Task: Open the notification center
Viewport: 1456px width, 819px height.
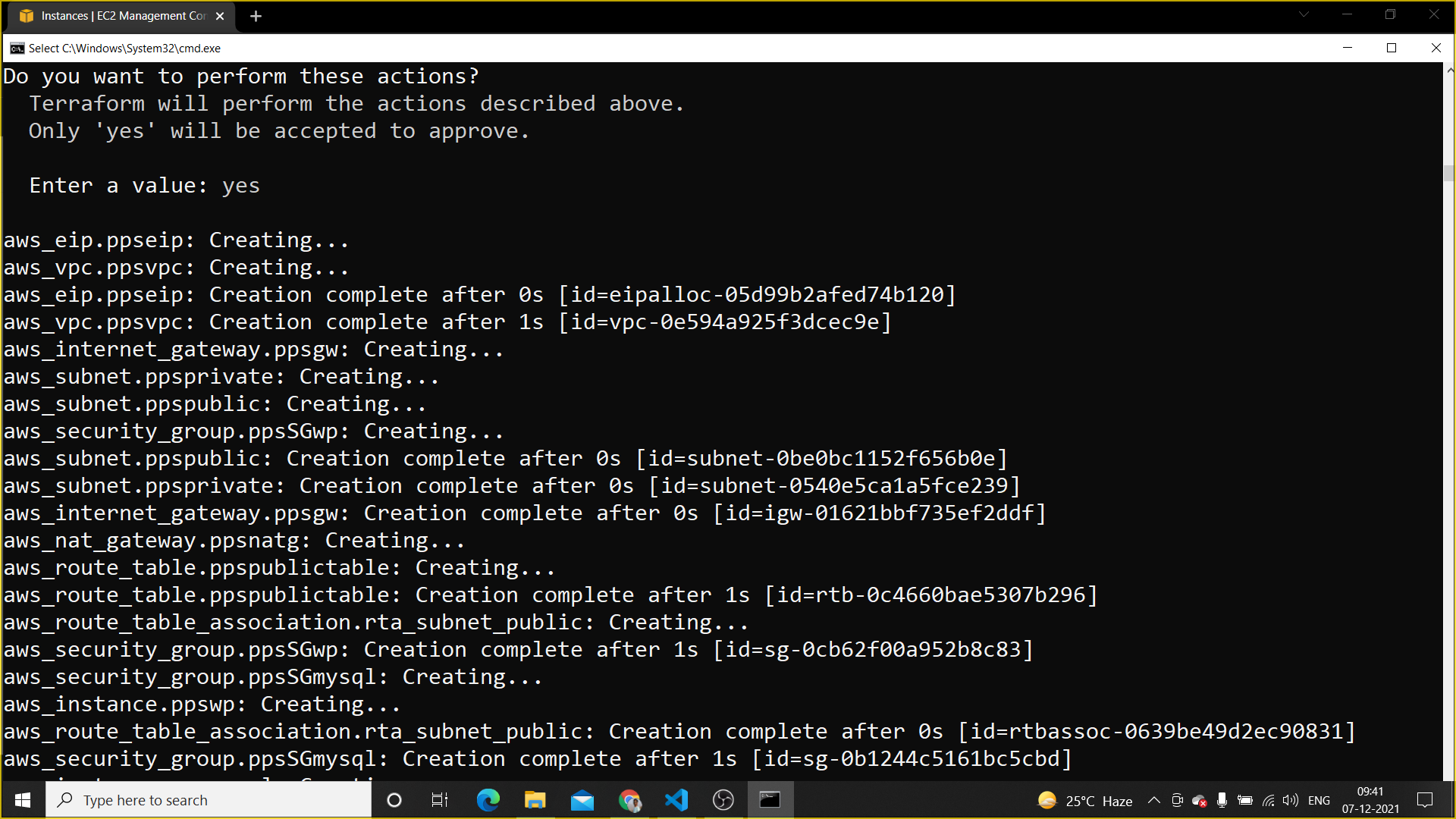Action: [x=1424, y=800]
